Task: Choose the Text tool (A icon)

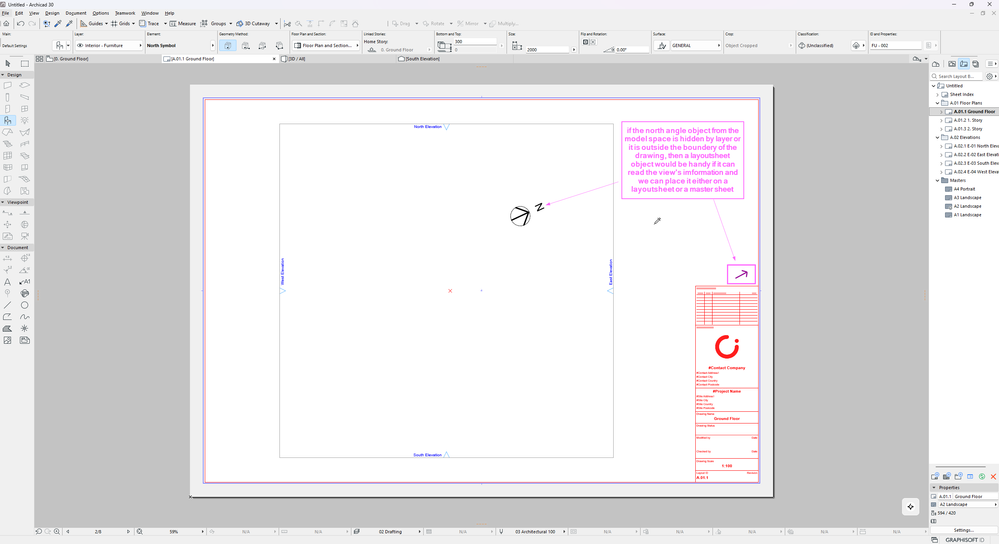Action: click(x=8, y=282)
